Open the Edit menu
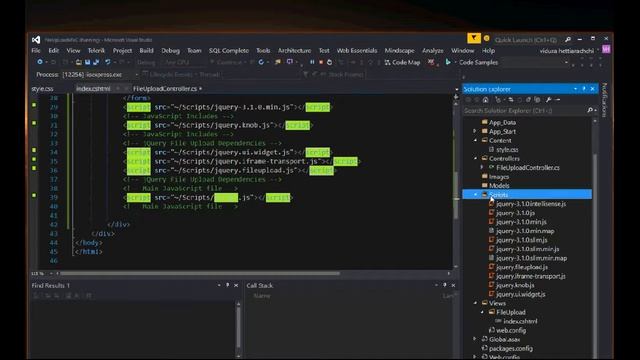Viewport: 640px width, 360px height. 53,51
